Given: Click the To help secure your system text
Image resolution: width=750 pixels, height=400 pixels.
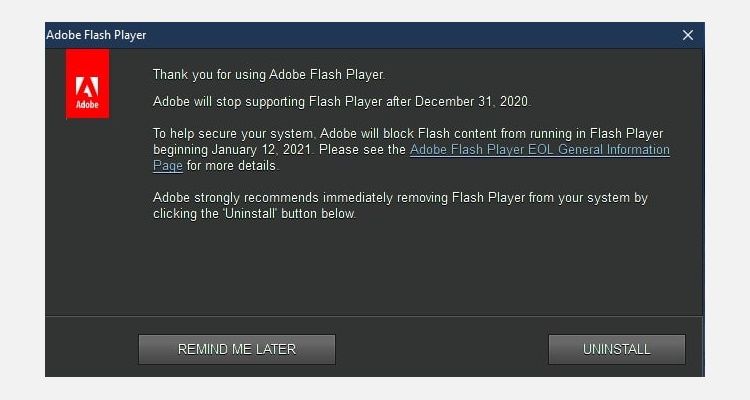Looking at the screenshot, I should [x=234, y=134].
